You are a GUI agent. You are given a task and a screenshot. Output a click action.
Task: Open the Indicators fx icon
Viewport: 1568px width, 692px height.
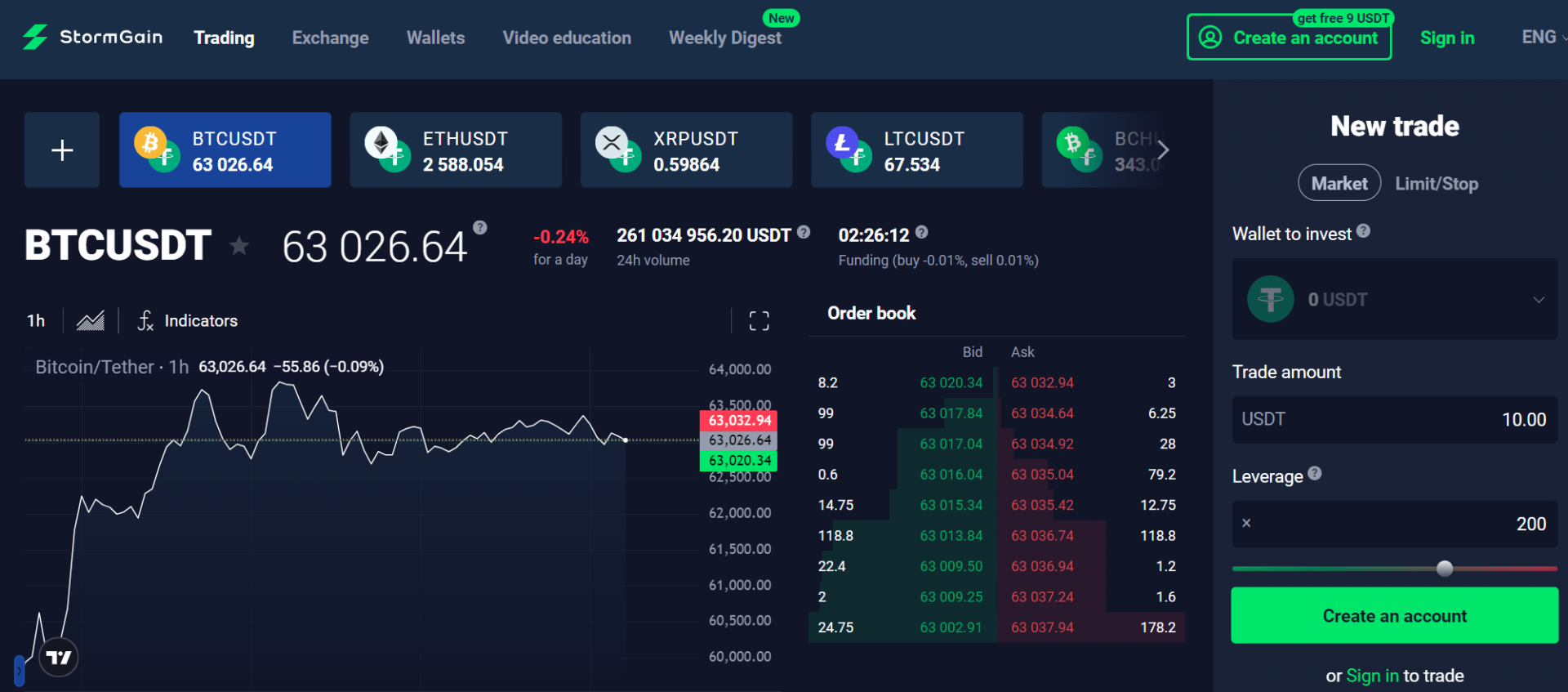(x=145, y=320)
